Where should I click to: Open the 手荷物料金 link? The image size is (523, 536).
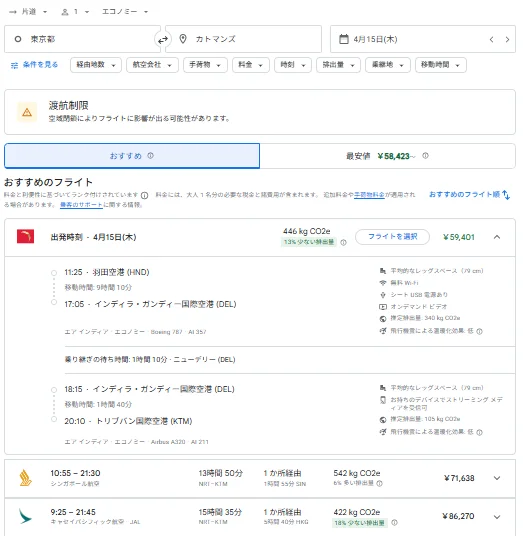point(369,195)
